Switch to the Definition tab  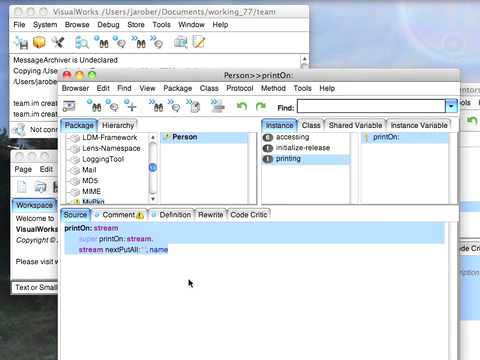pyautogui.click(x=171, y=215)
